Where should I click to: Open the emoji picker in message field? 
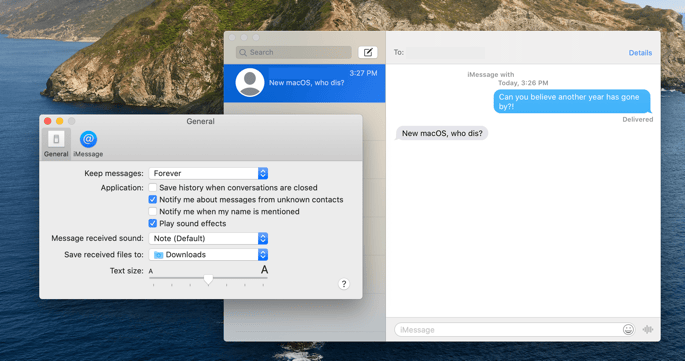point(628,330)
